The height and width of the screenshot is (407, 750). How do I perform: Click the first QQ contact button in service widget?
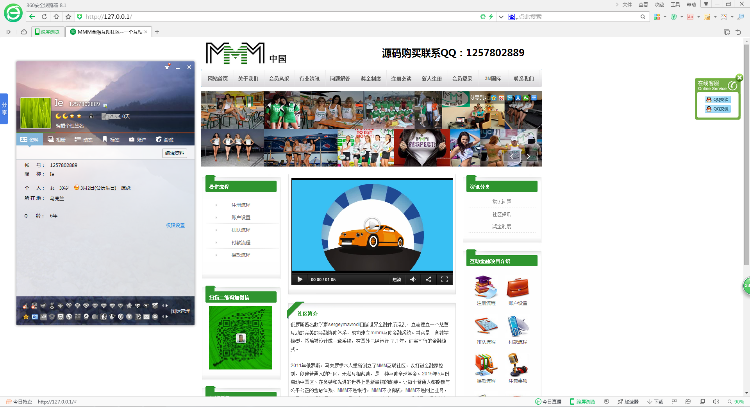tap(717, 99)
